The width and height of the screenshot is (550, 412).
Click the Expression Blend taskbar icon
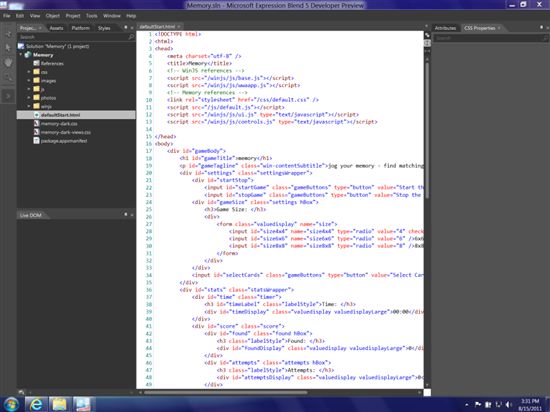82,404
